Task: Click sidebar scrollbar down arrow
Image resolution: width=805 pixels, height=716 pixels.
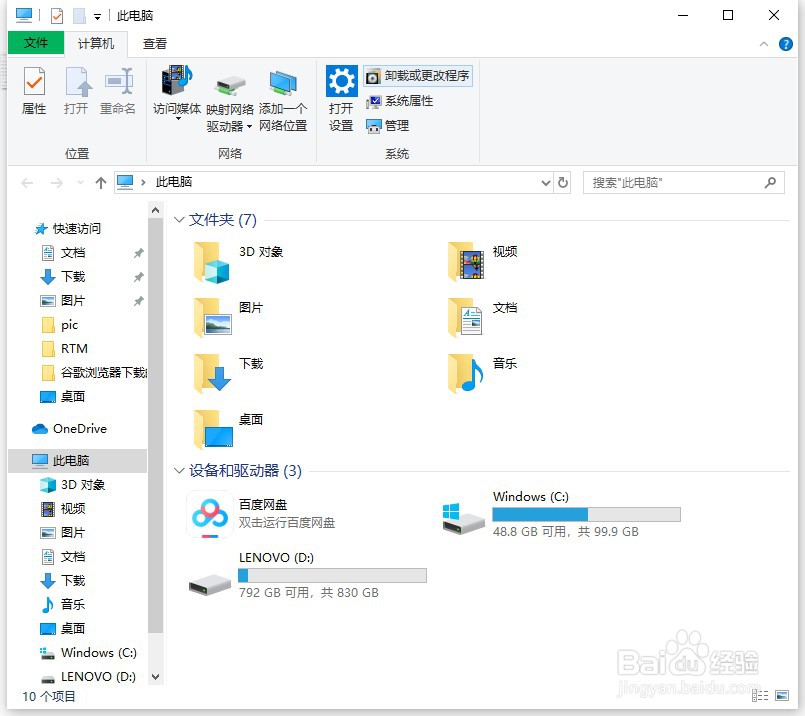Action: (x=156, y=677)
